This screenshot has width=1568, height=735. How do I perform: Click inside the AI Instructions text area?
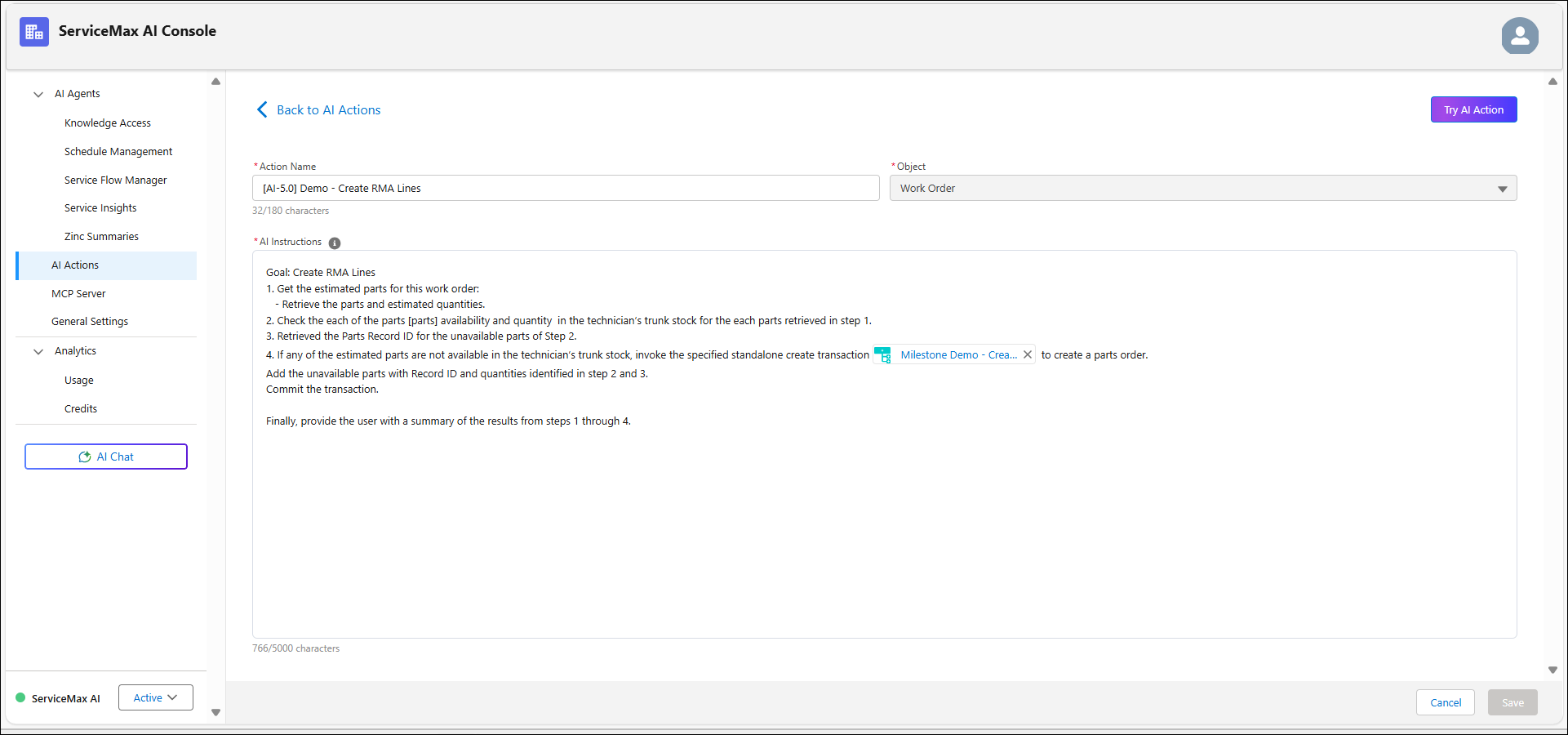[x=885, y=444]
